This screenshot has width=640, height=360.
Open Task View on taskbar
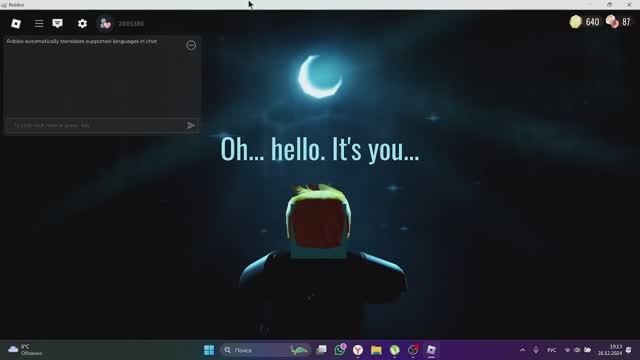(322, 350)
